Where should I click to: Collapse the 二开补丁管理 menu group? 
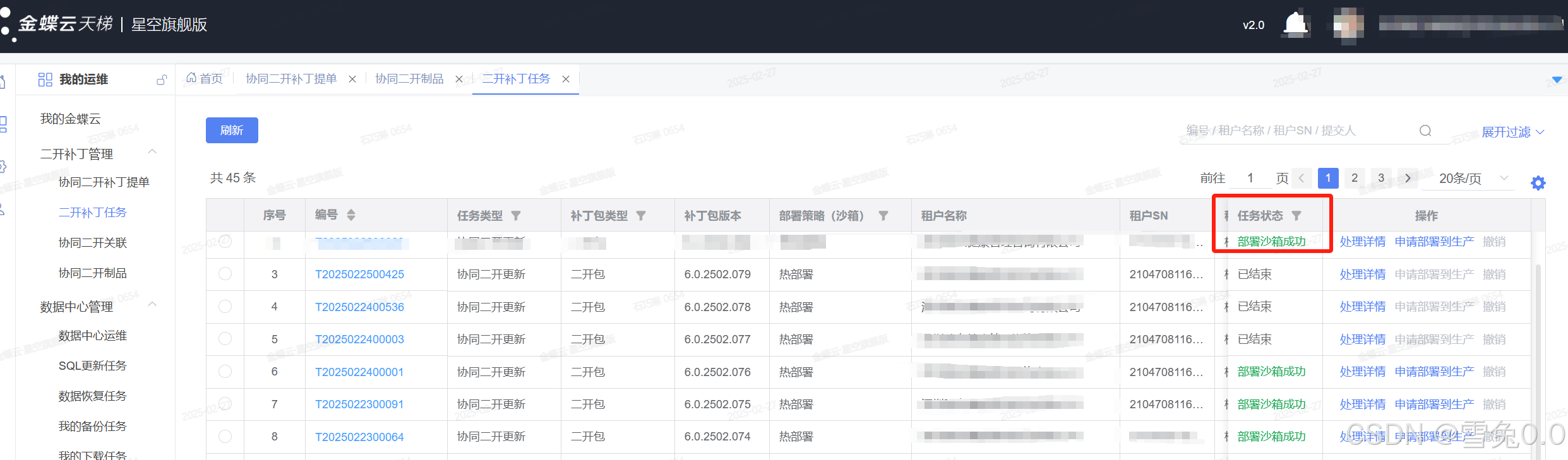[152, 152]
